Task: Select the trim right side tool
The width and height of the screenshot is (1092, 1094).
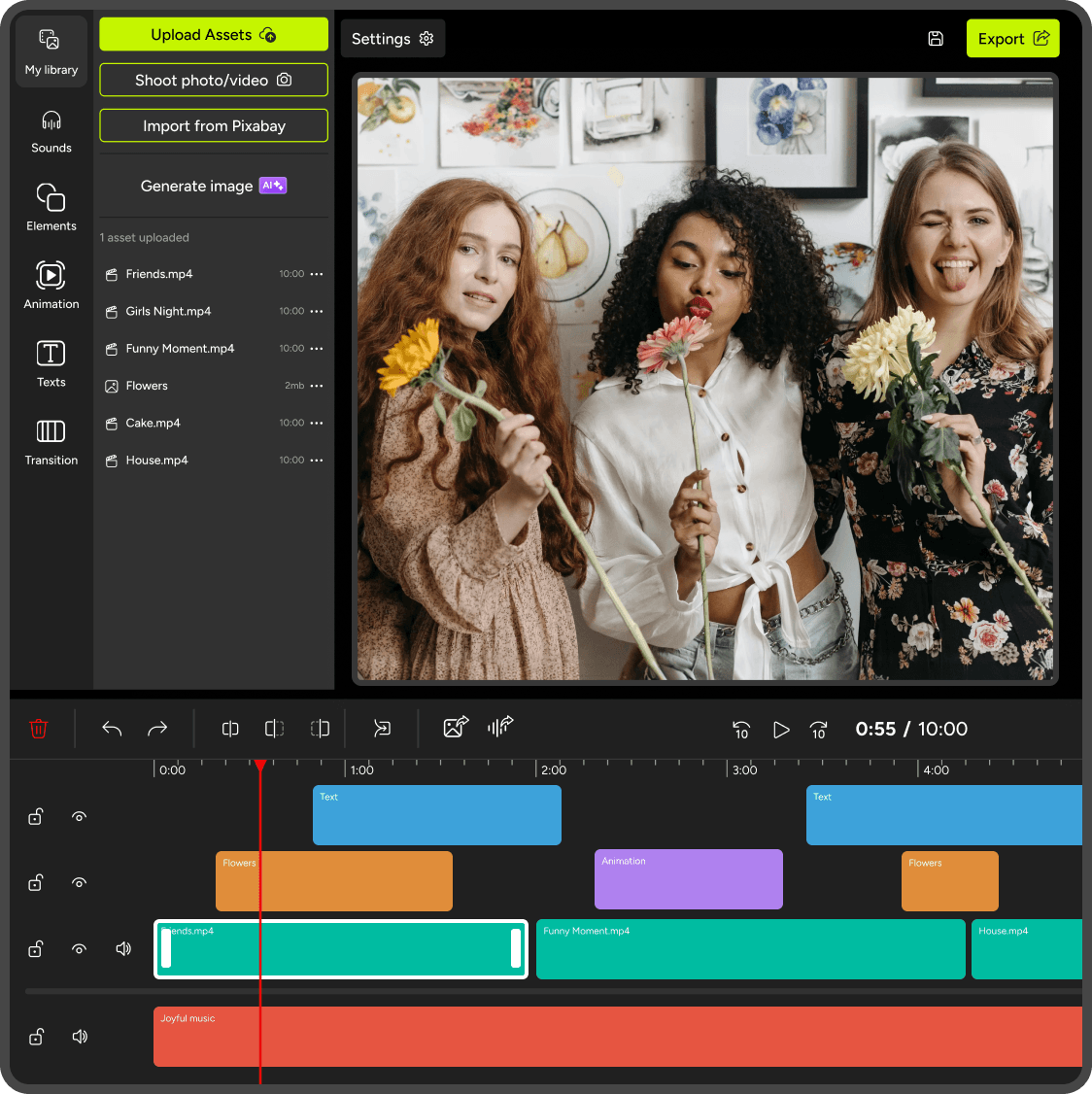Action: point(320,729)
